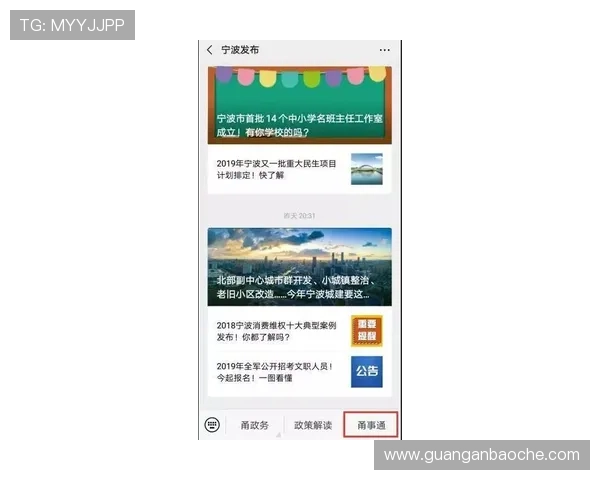Tap the orange 重要提醒 thumbnail
The height and width of the screenshot is (480, 600).
click(367, 331)
